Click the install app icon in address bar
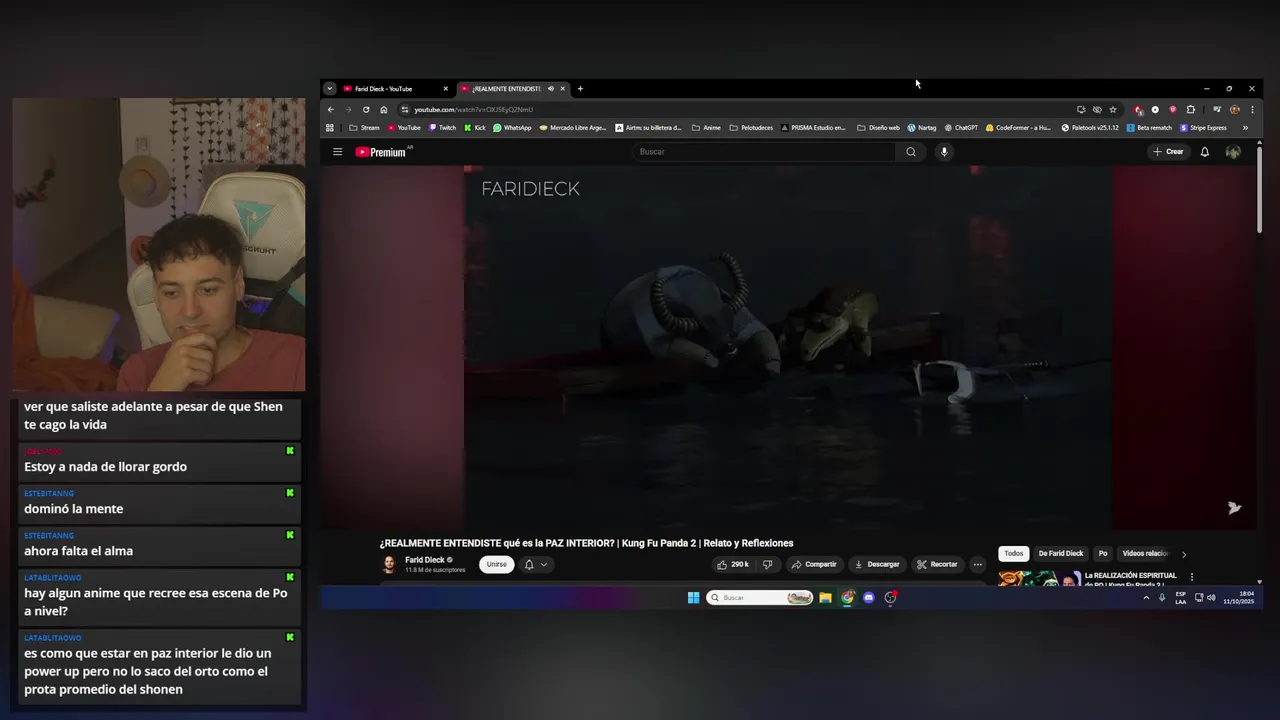This screenshot has height=720, width=1280. 1081,110
